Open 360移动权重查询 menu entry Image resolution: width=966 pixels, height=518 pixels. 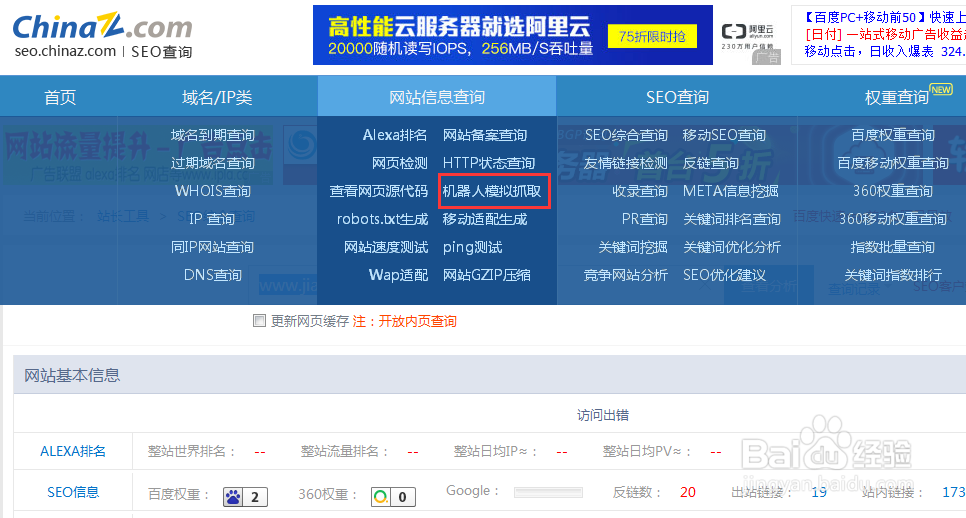coord(893,219)
